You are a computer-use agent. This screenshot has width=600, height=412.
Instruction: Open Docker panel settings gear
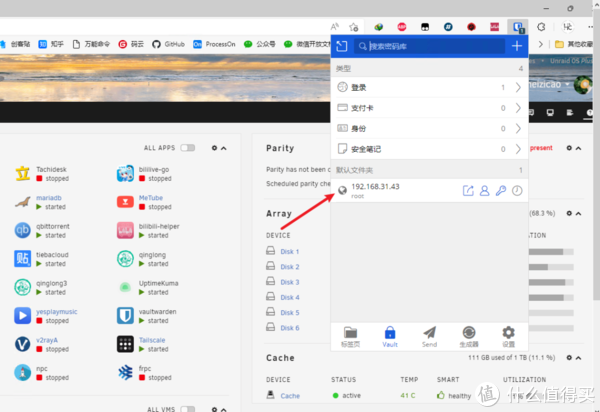tap(214, 148)
